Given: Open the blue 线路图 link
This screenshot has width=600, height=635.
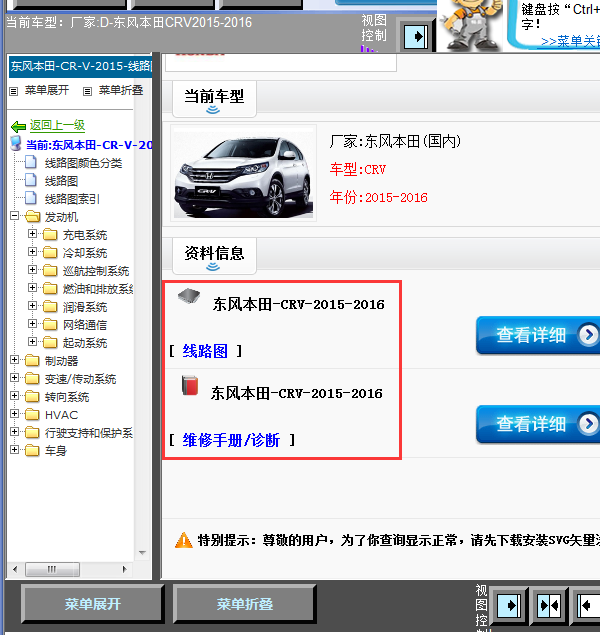Looking at the screenshot, I should [x=205, y=351].
